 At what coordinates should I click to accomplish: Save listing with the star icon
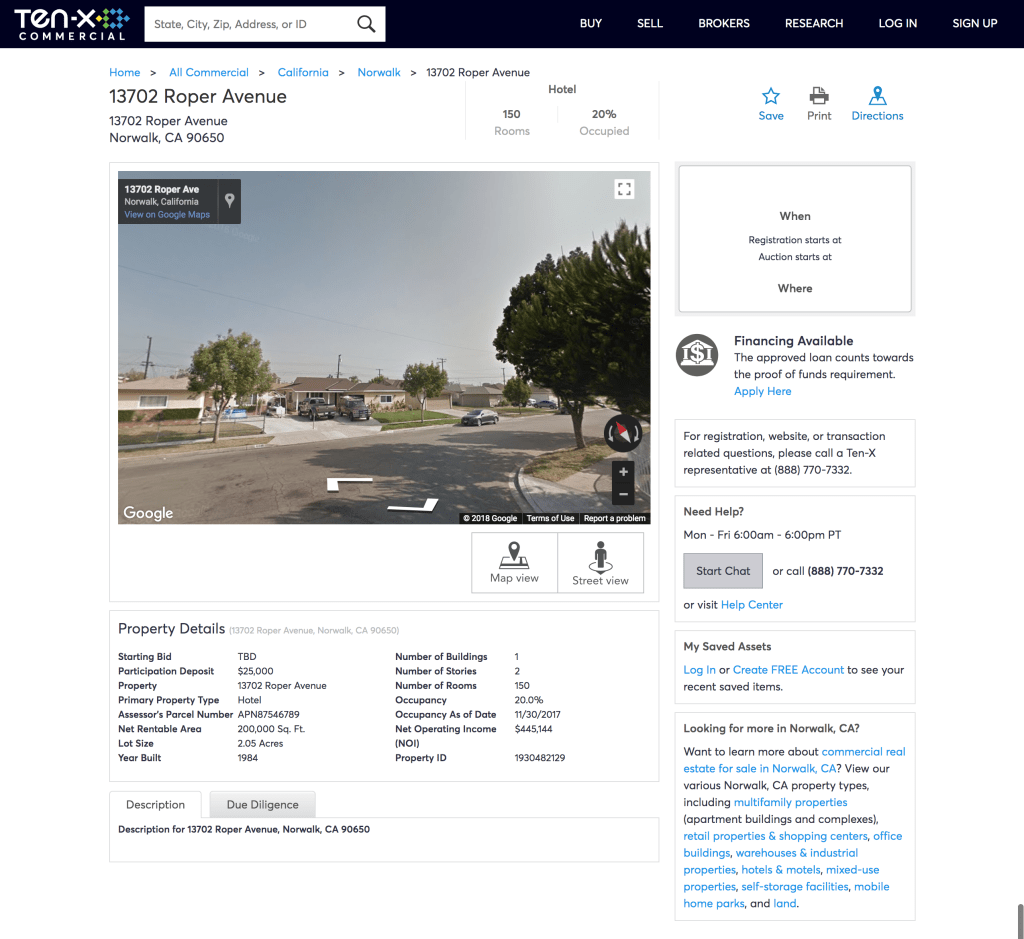pyautogui.click(x=771, y=97)
